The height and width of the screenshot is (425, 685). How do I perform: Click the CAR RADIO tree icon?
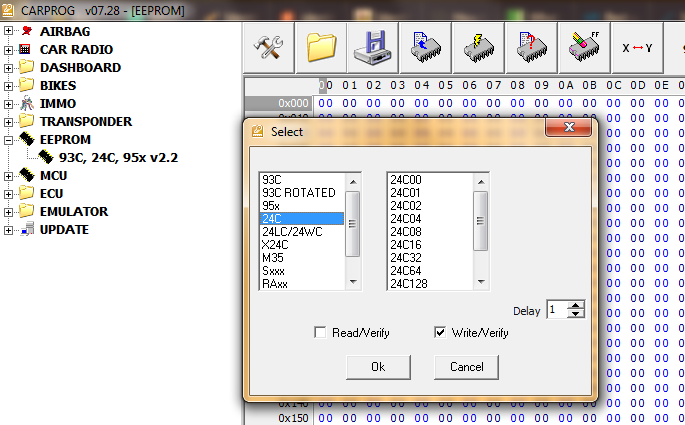tap(25, 49)
